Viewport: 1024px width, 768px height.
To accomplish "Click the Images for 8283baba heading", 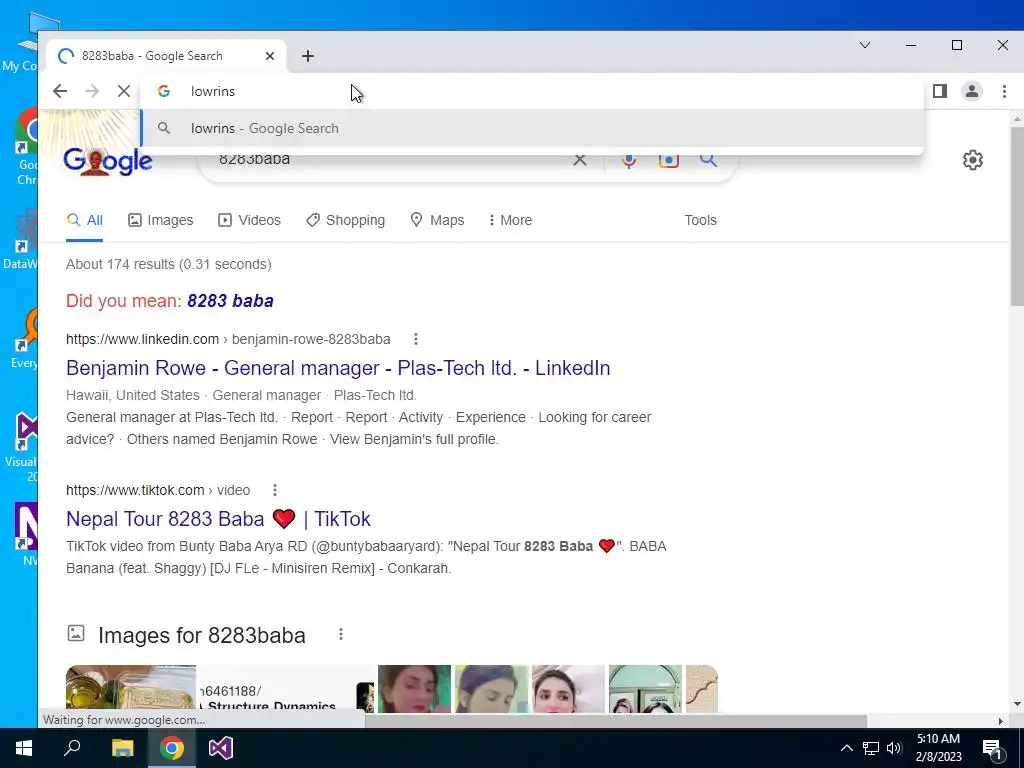I will coord(202,635).
